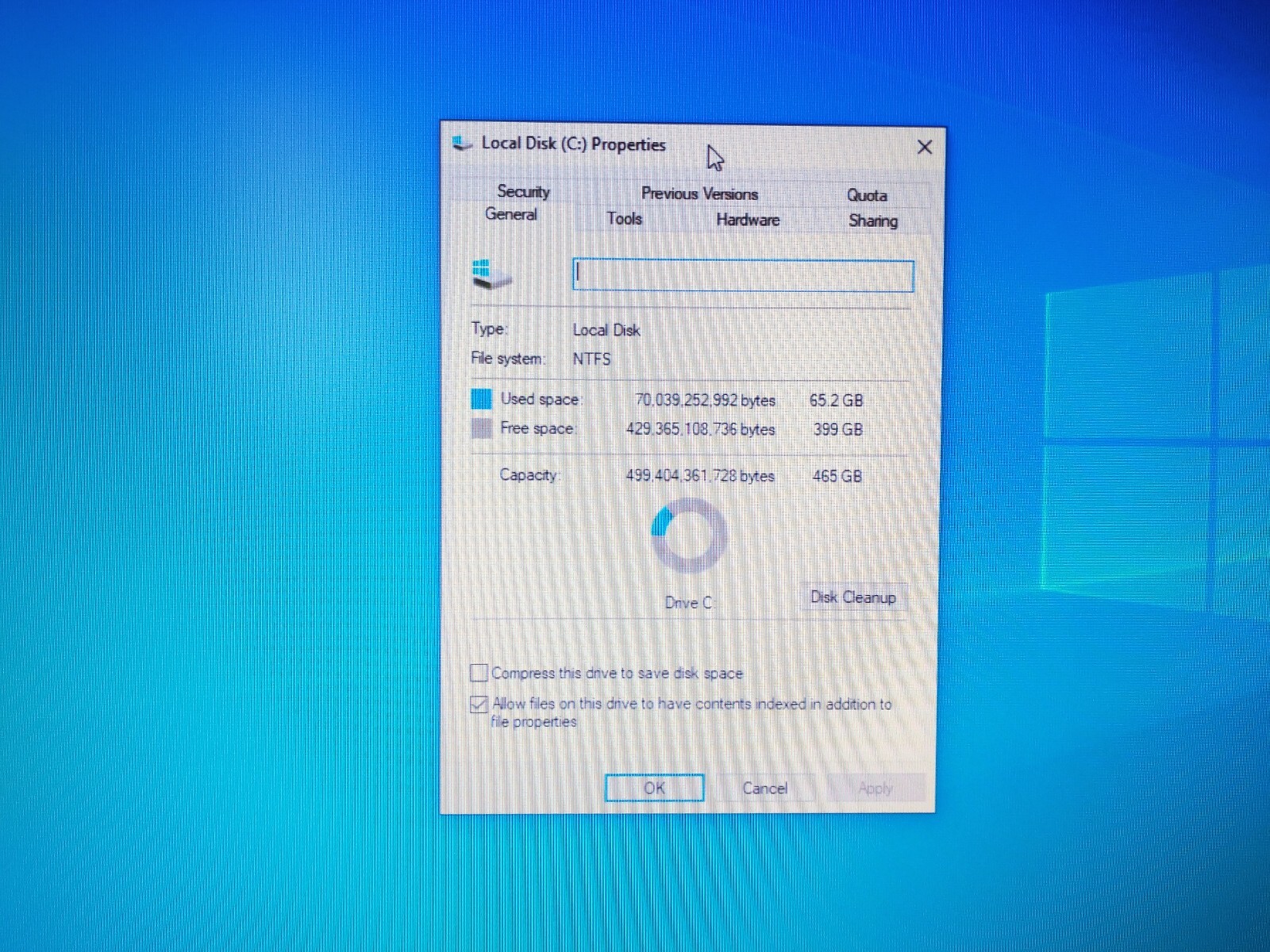Image resolution: width=1270 pixels, height=952 pixels.
Task: Select the '429,365,108,736 bytes' free value
Action: (700, 429)
